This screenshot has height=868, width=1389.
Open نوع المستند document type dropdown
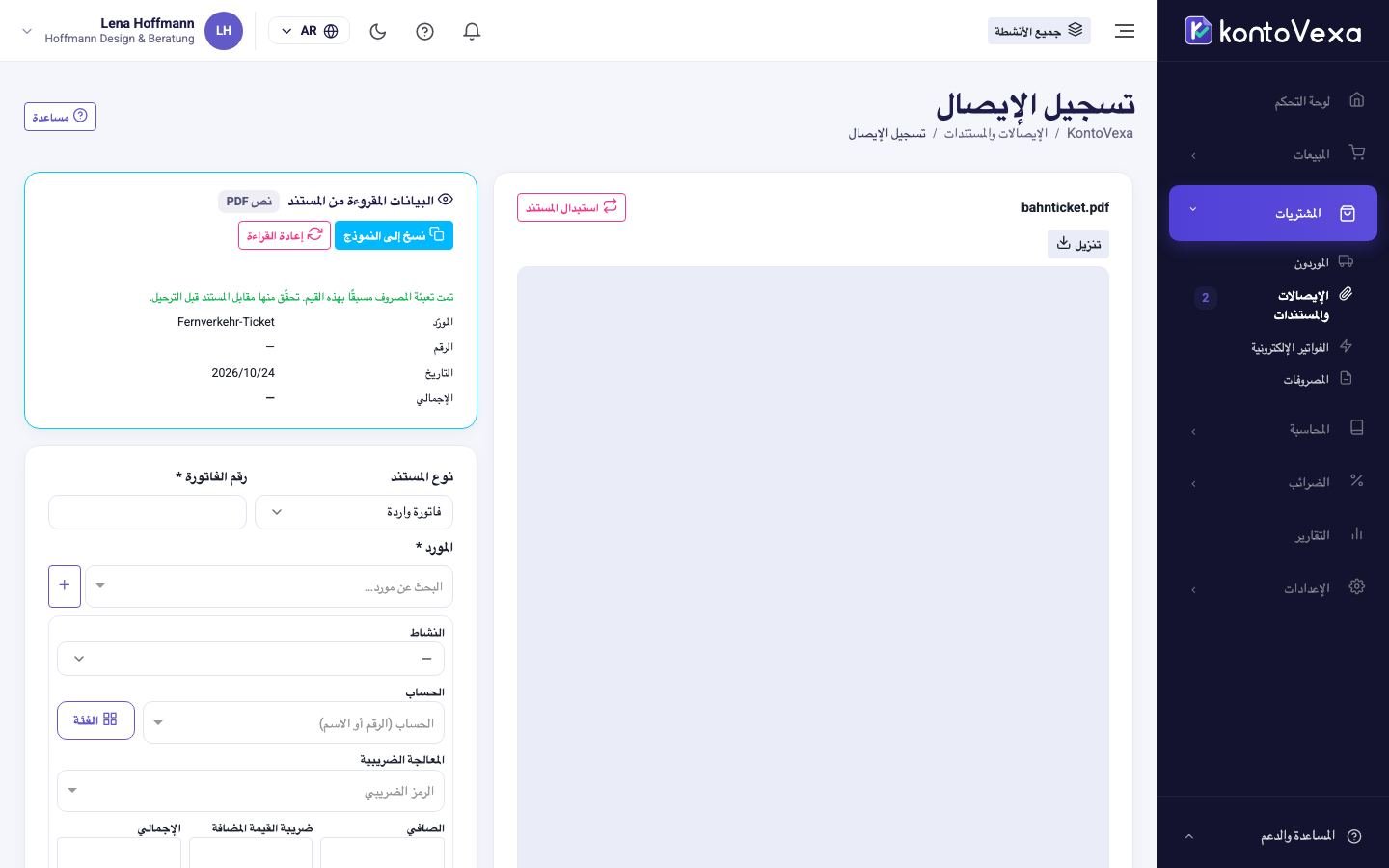point(354,512)
